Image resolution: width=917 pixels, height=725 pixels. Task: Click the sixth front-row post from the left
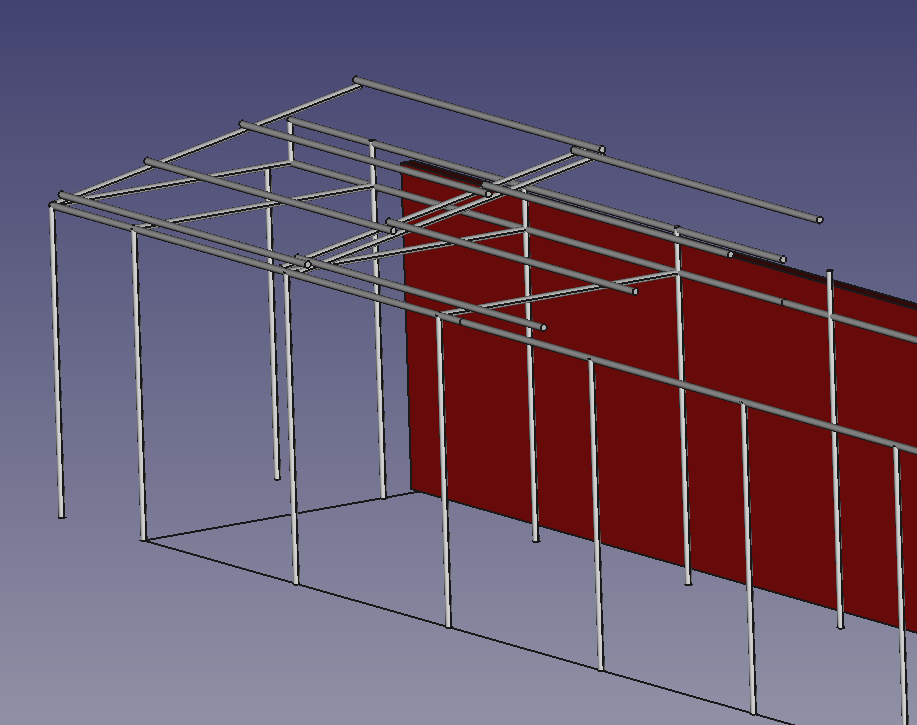[x=748, y=560]
